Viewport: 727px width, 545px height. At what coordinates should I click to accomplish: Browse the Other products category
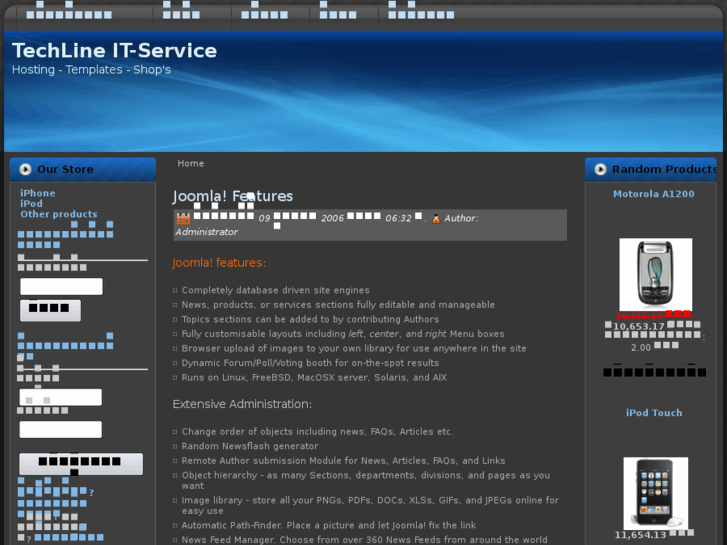[59, 214]
